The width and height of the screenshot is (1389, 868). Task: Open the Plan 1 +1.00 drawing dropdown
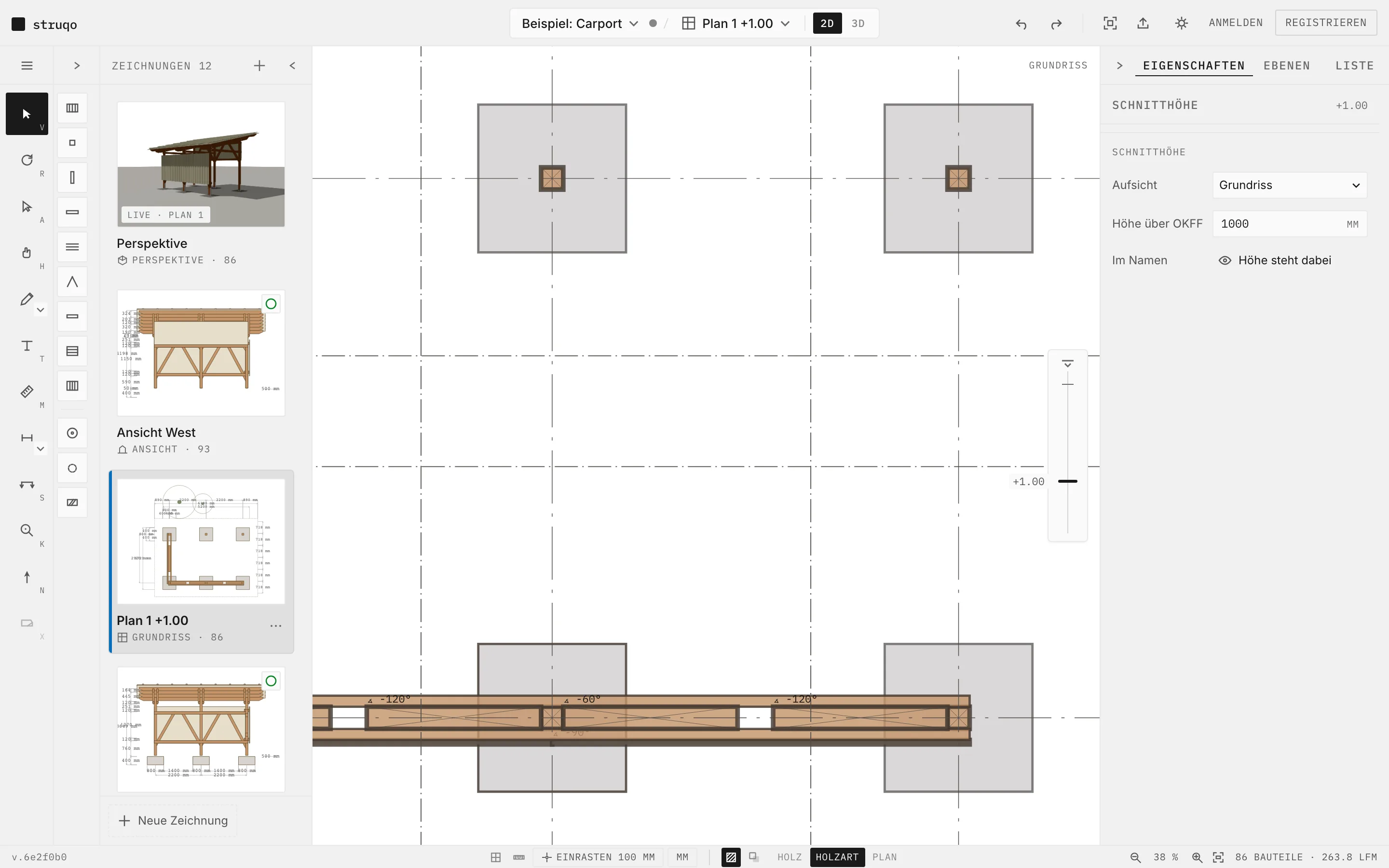pyautogui.click(x=736, y=24)
